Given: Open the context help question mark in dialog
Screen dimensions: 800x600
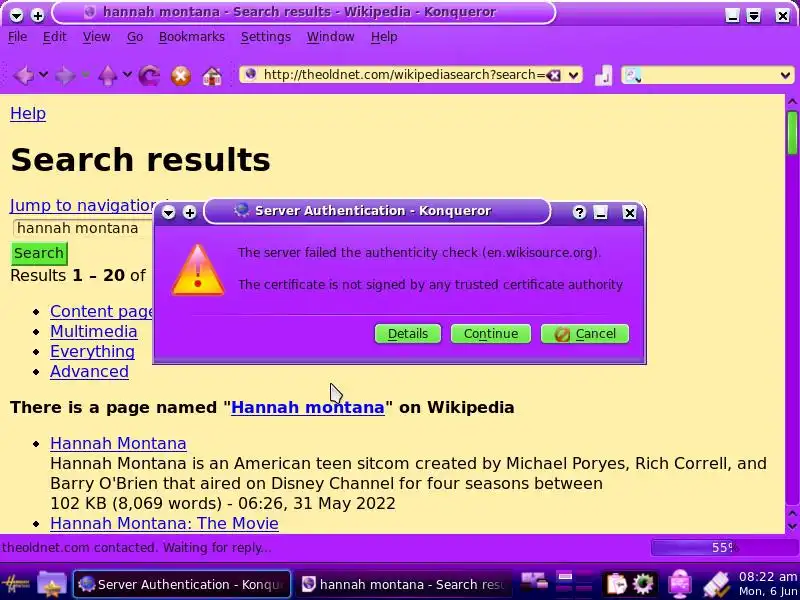Looking at the screenshot, I should (579, 212).
